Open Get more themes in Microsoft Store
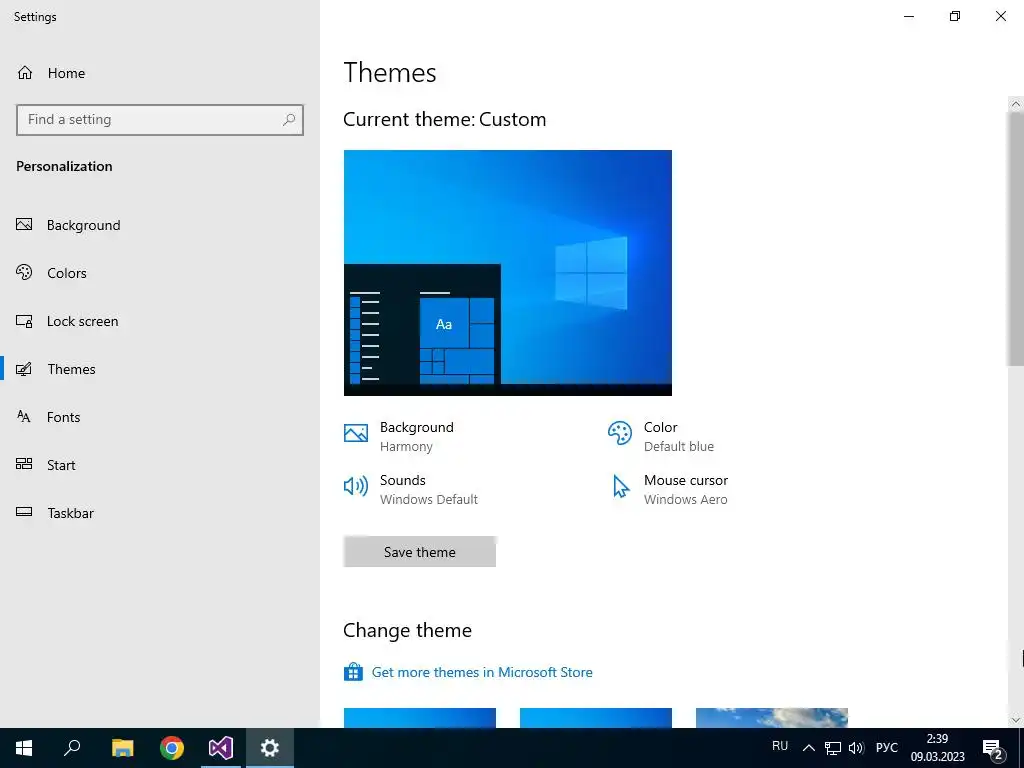The width and height of the screenshot is (1024, 768). [x=482, y=672]
